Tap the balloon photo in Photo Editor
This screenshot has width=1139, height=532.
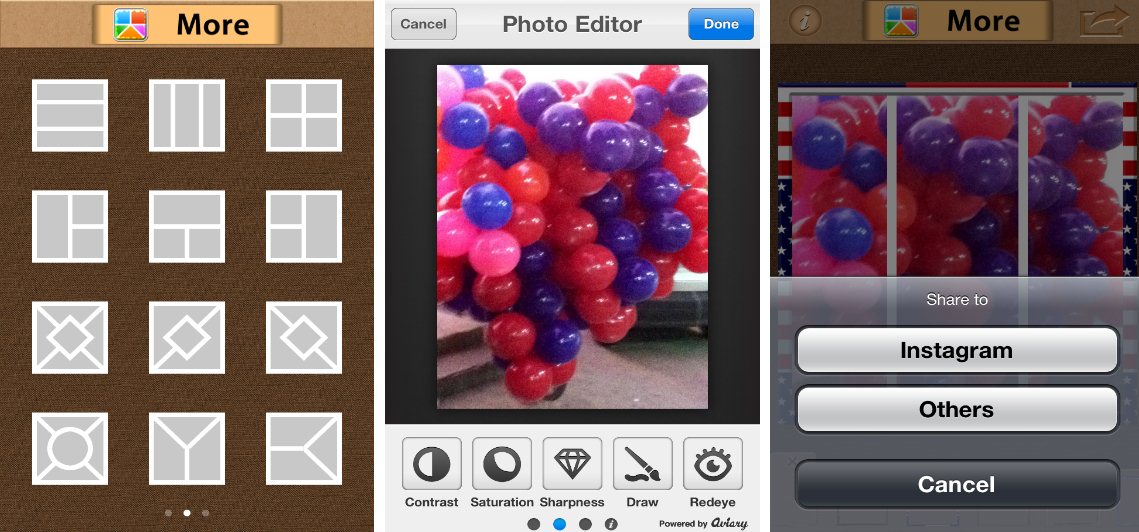point(572,237)
